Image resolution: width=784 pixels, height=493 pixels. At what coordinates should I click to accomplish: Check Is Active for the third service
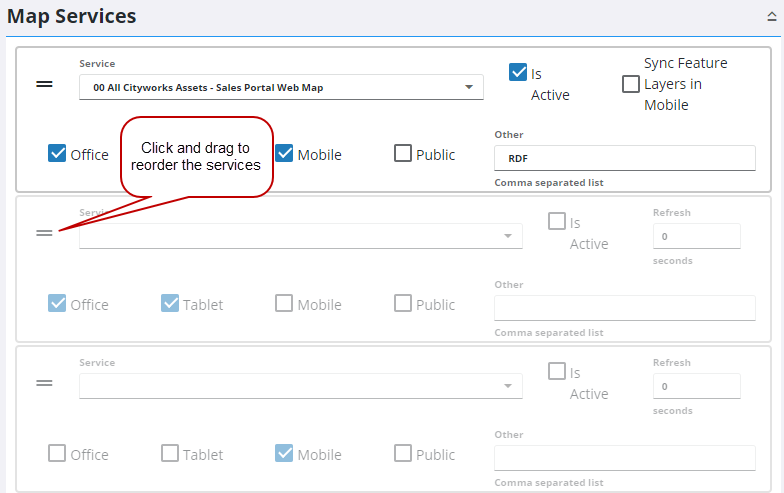click(x=557, y=372)
